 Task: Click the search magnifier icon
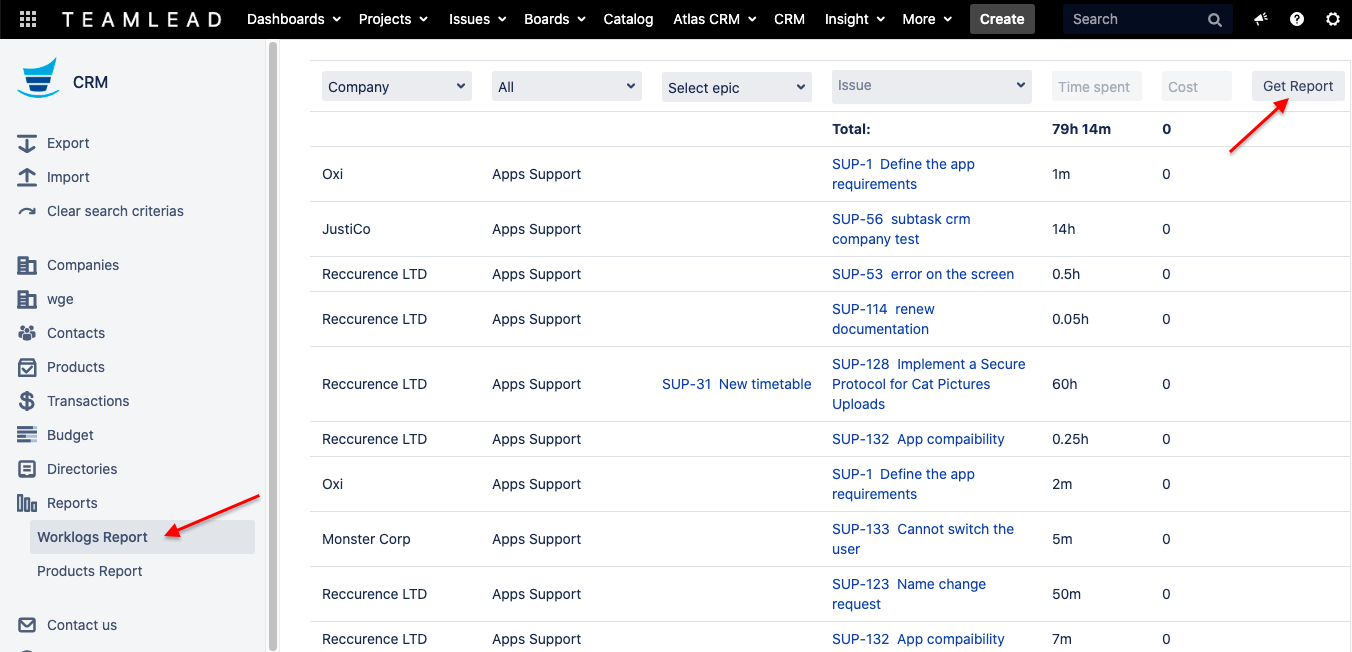coord(1214,19)
